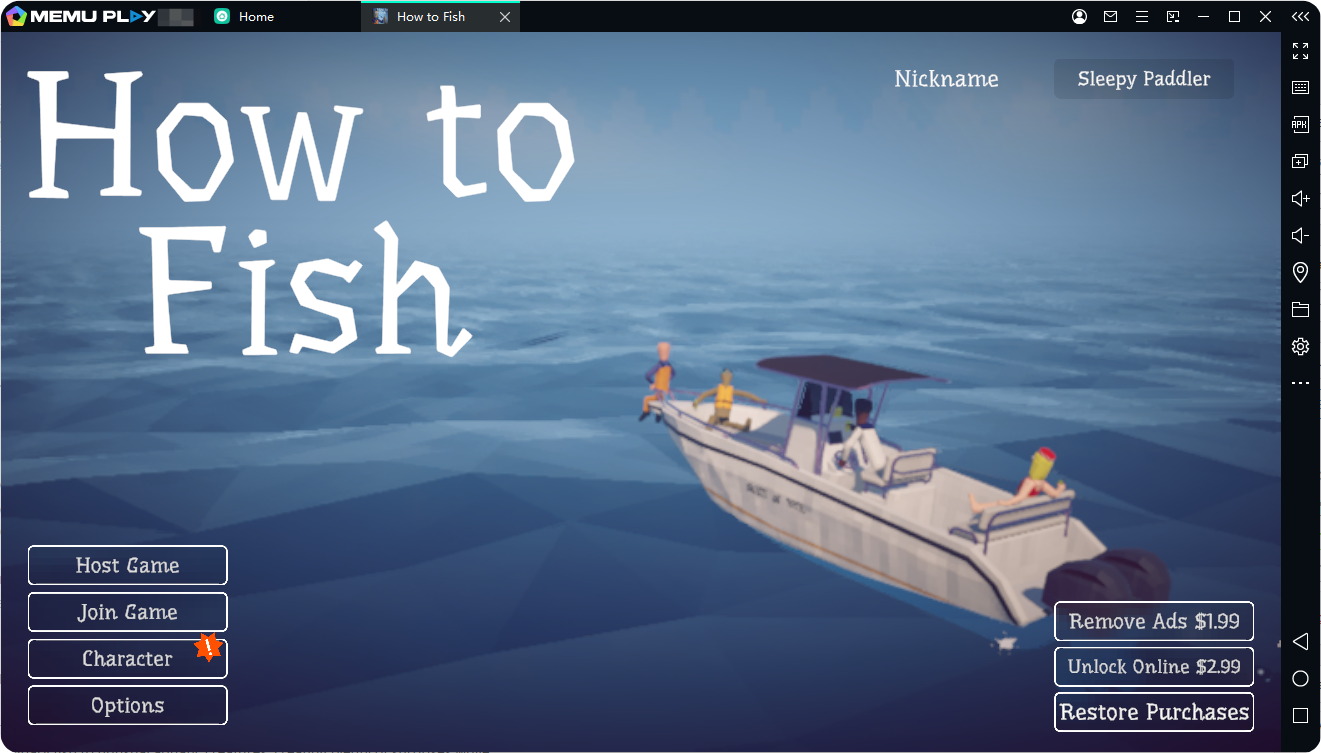Open the keyboard mapping tool
Screen dimensions: 1321x753
(1300, 88)
